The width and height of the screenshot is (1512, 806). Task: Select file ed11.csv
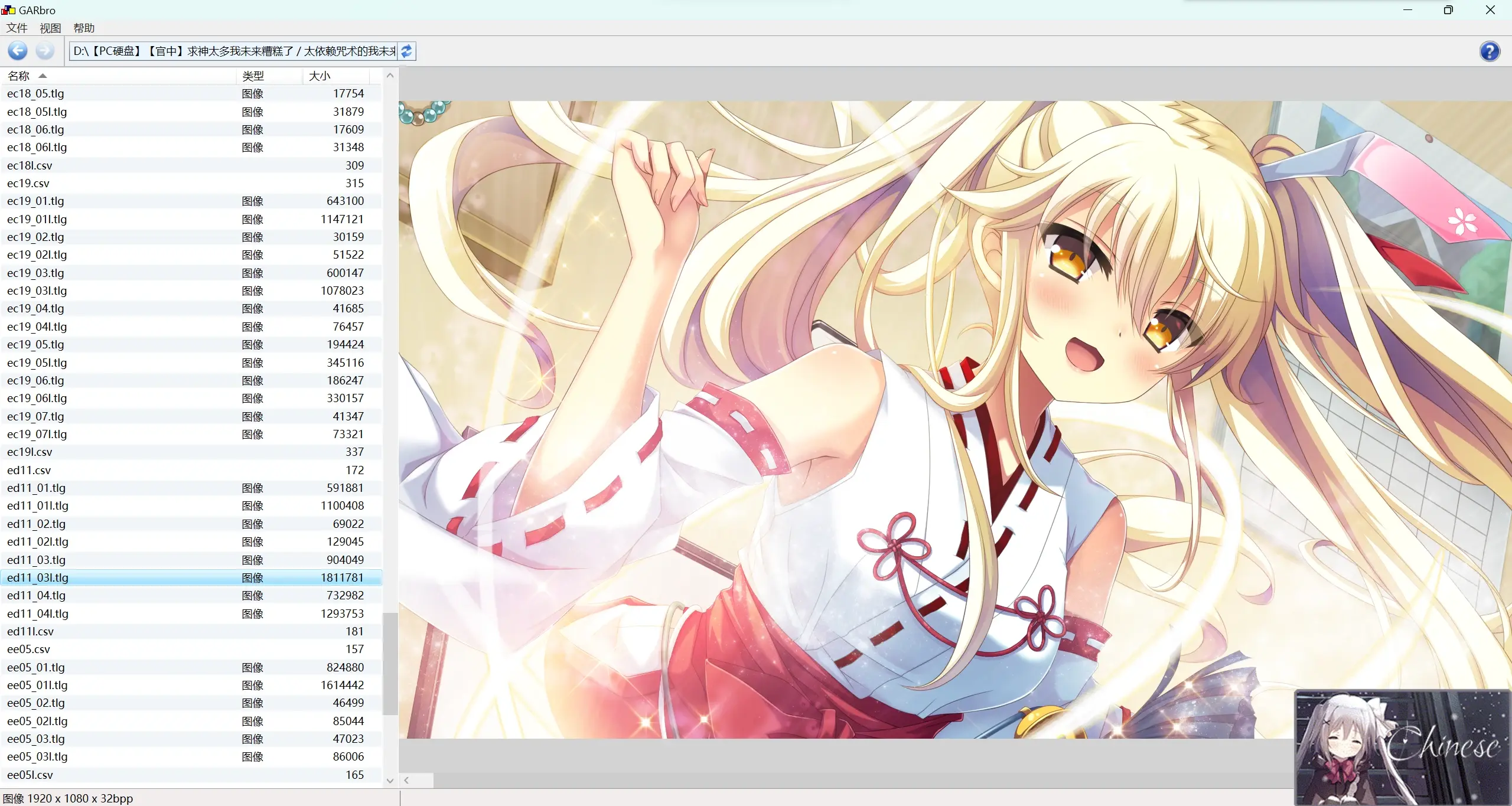point(191,470)
